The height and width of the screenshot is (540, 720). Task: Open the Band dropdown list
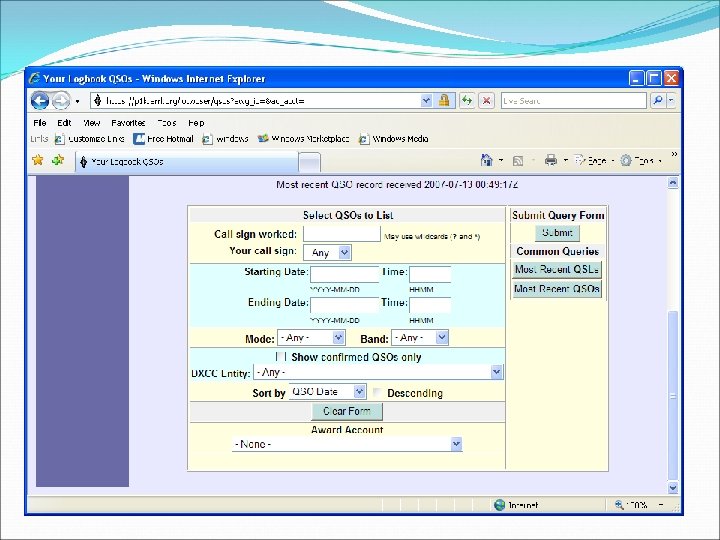(420, 338)
